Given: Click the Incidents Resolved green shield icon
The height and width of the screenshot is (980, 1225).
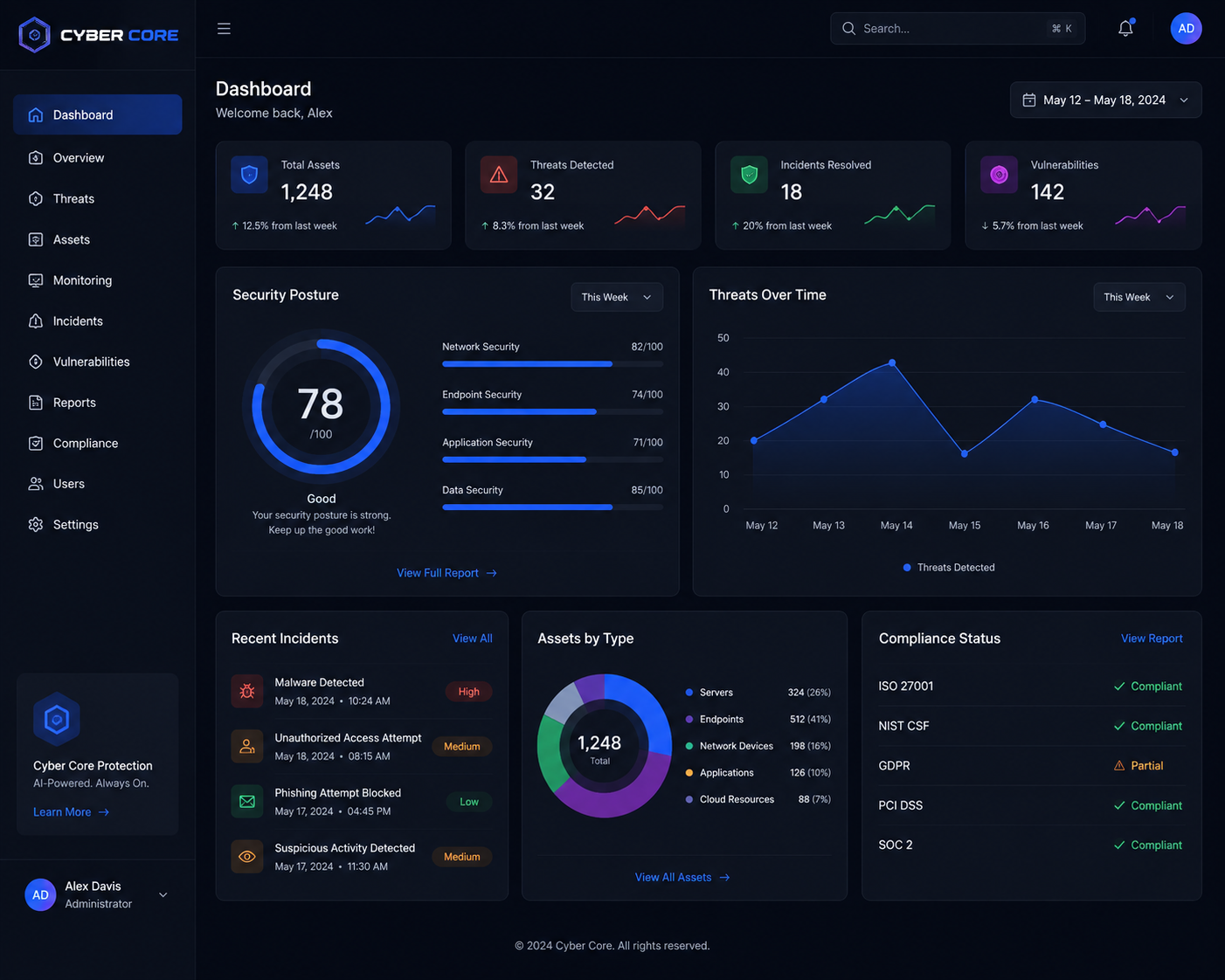Looking at the screenshot, I should pos(749,175).
